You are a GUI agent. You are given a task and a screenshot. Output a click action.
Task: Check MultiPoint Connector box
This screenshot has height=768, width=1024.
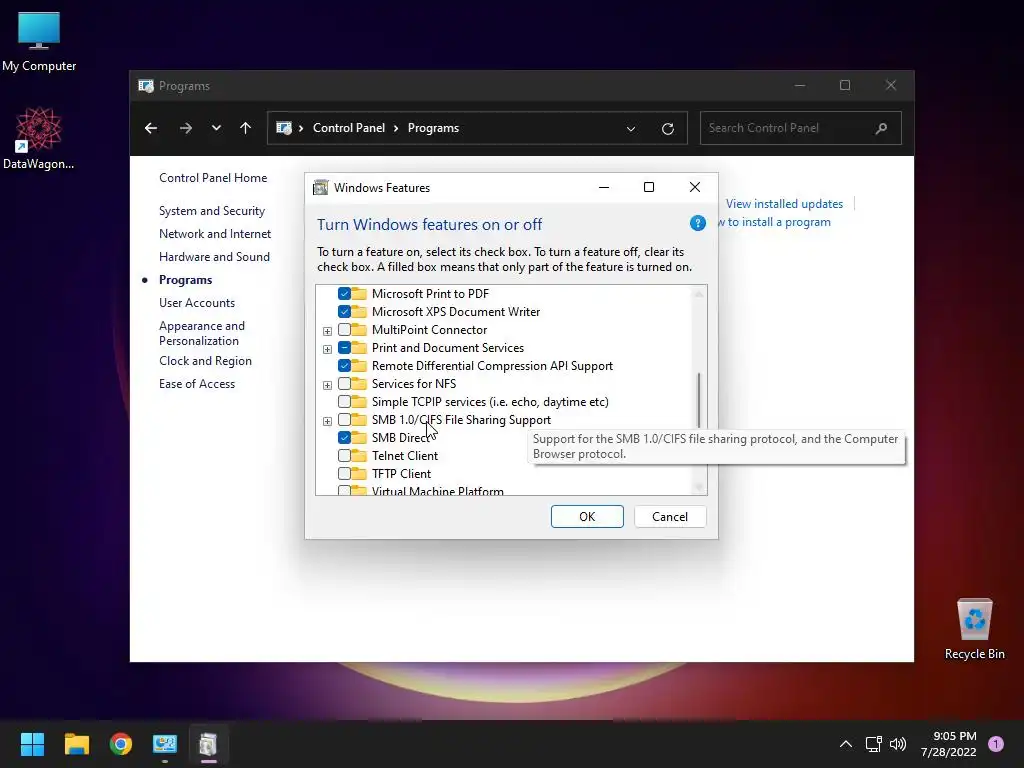tap(344, 330)
